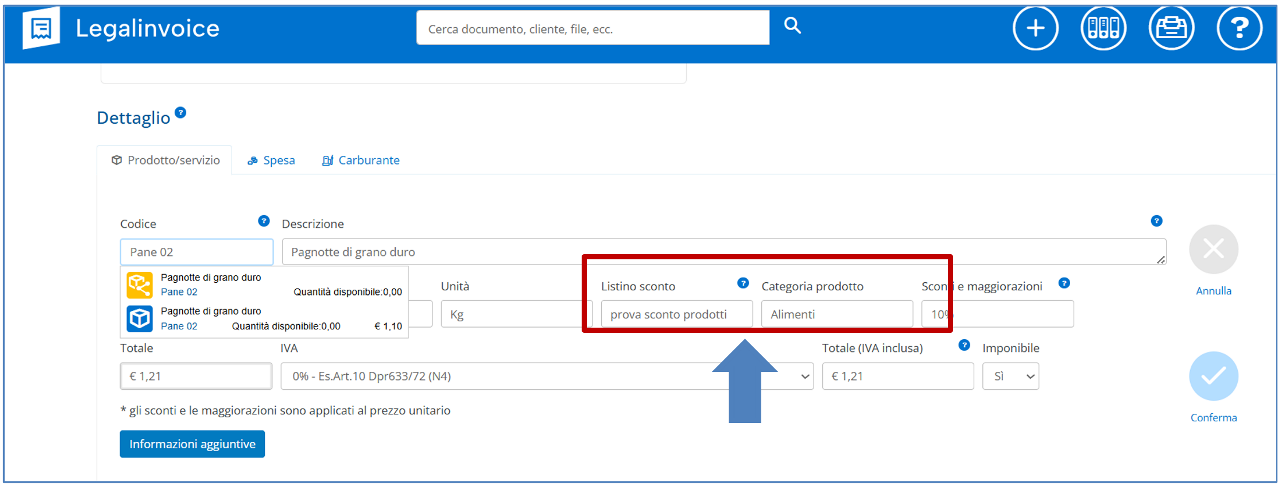Screen dimensions: 1280x486
Task: Click the help icon beside Codice label
Action: [x=264, y=221]
